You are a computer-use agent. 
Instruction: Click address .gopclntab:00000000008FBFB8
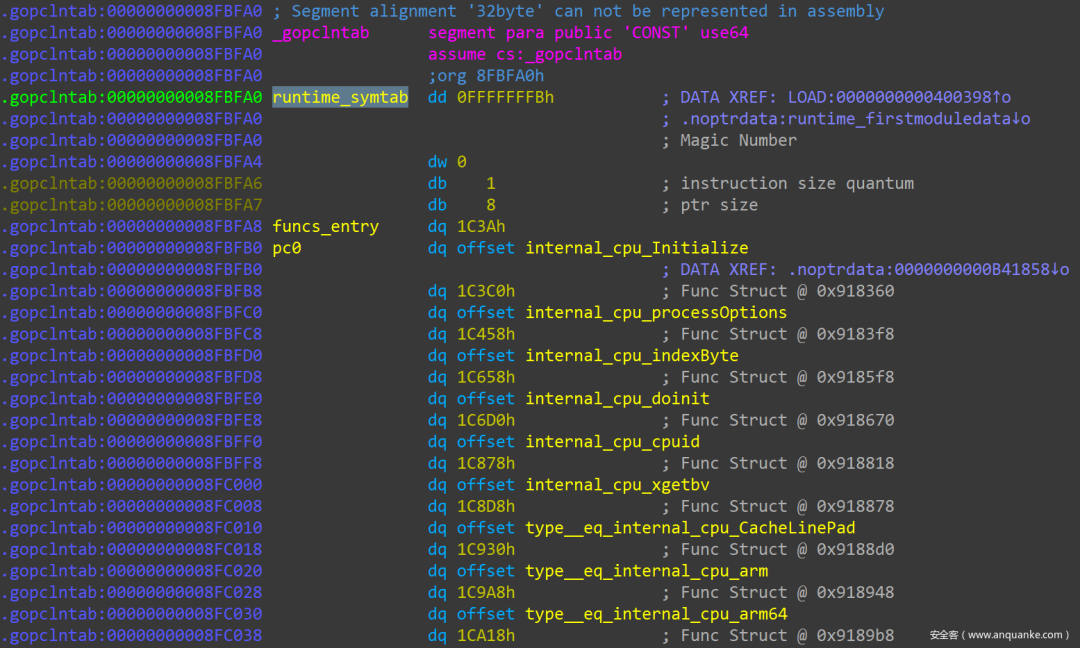[x=132, y=291]
